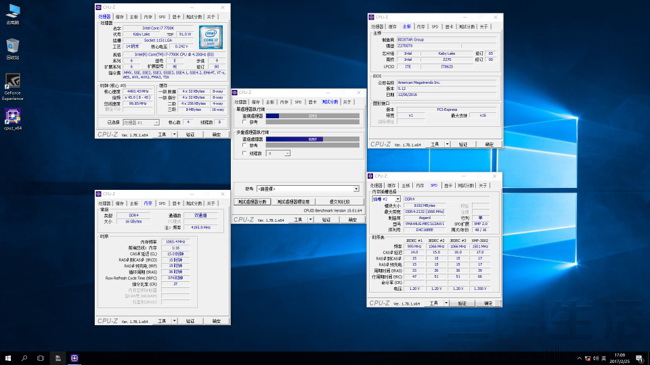650x365 pixels.
Task: Click the OK button in the memory window
Action: click(216, 321)
